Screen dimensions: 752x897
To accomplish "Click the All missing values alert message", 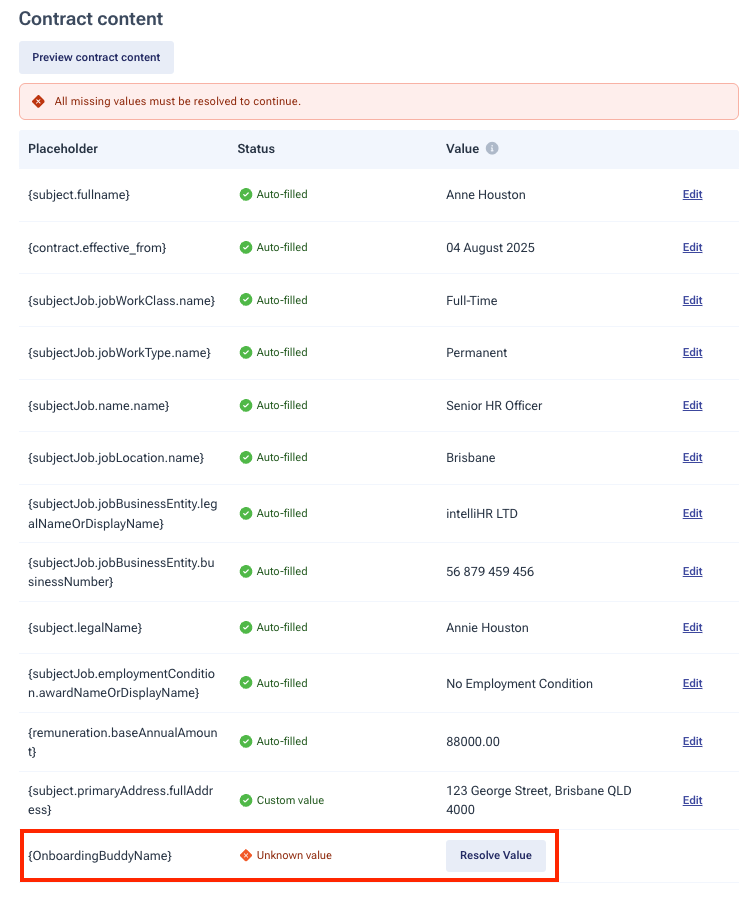I will click(177, 101).
